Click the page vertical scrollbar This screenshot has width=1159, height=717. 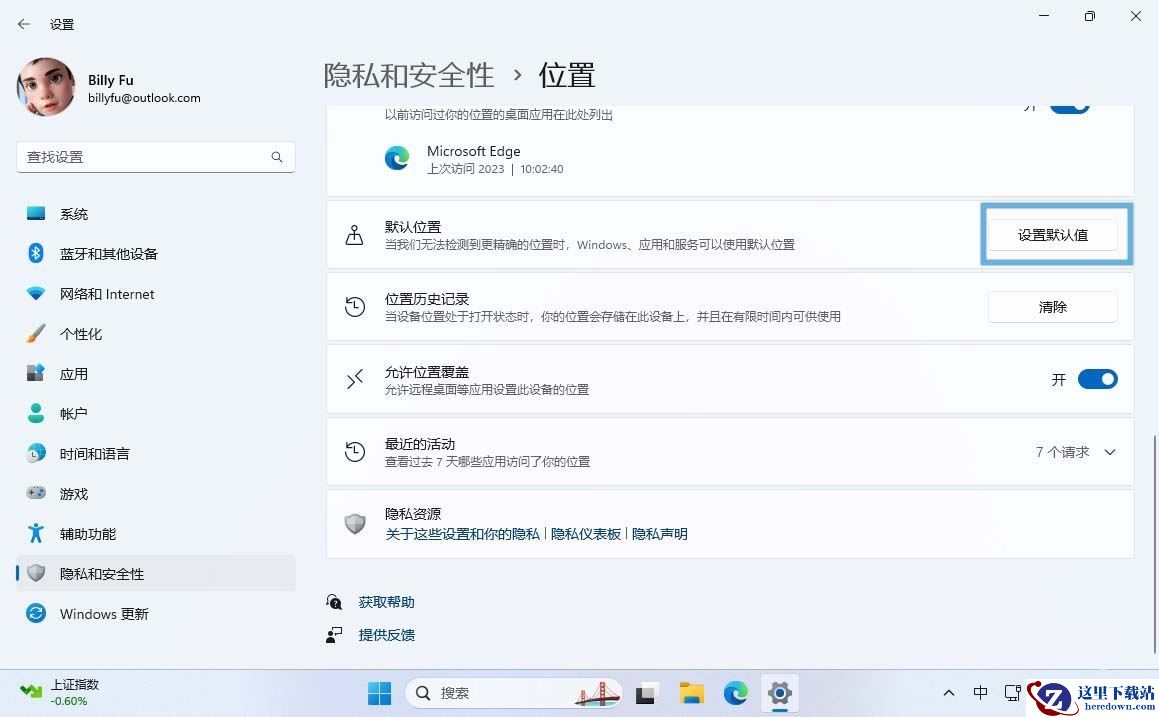click(x=1155, y=544)
